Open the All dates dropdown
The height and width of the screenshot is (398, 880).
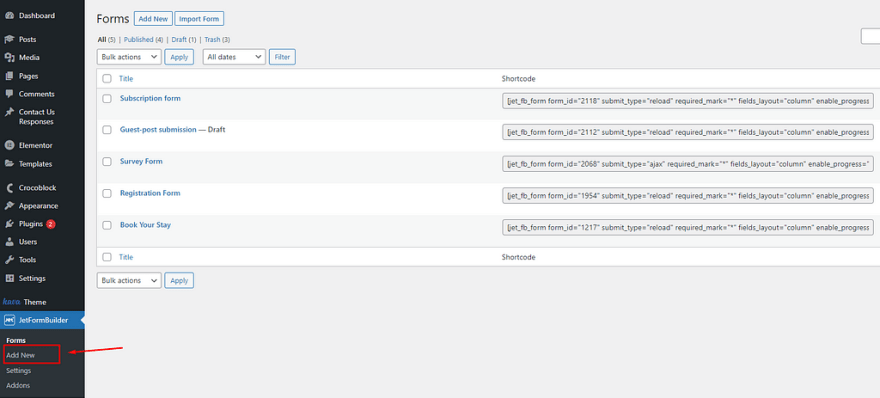(234, 57)
